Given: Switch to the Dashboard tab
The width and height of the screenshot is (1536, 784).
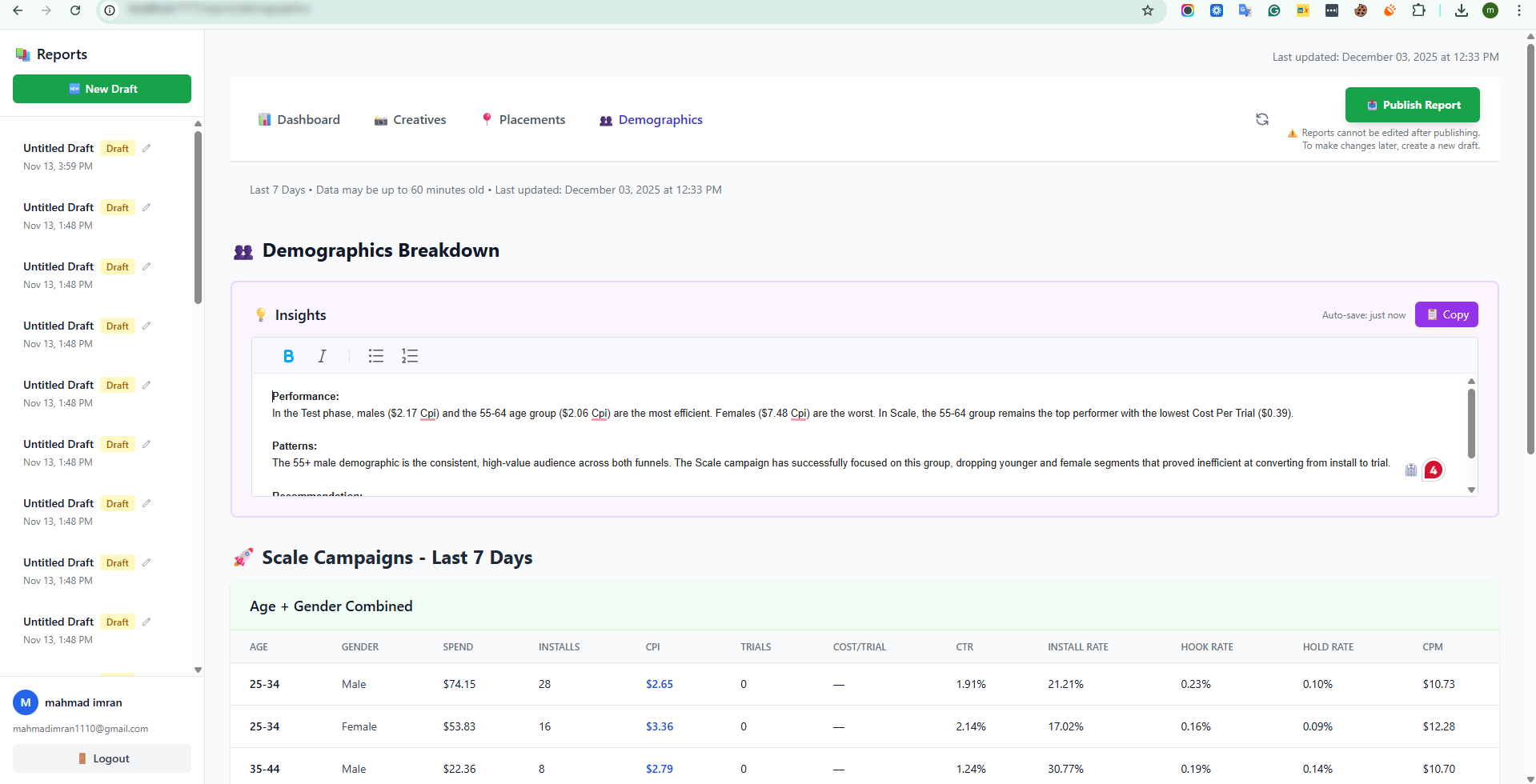Looking at the screenshot, I should [299, 120].
